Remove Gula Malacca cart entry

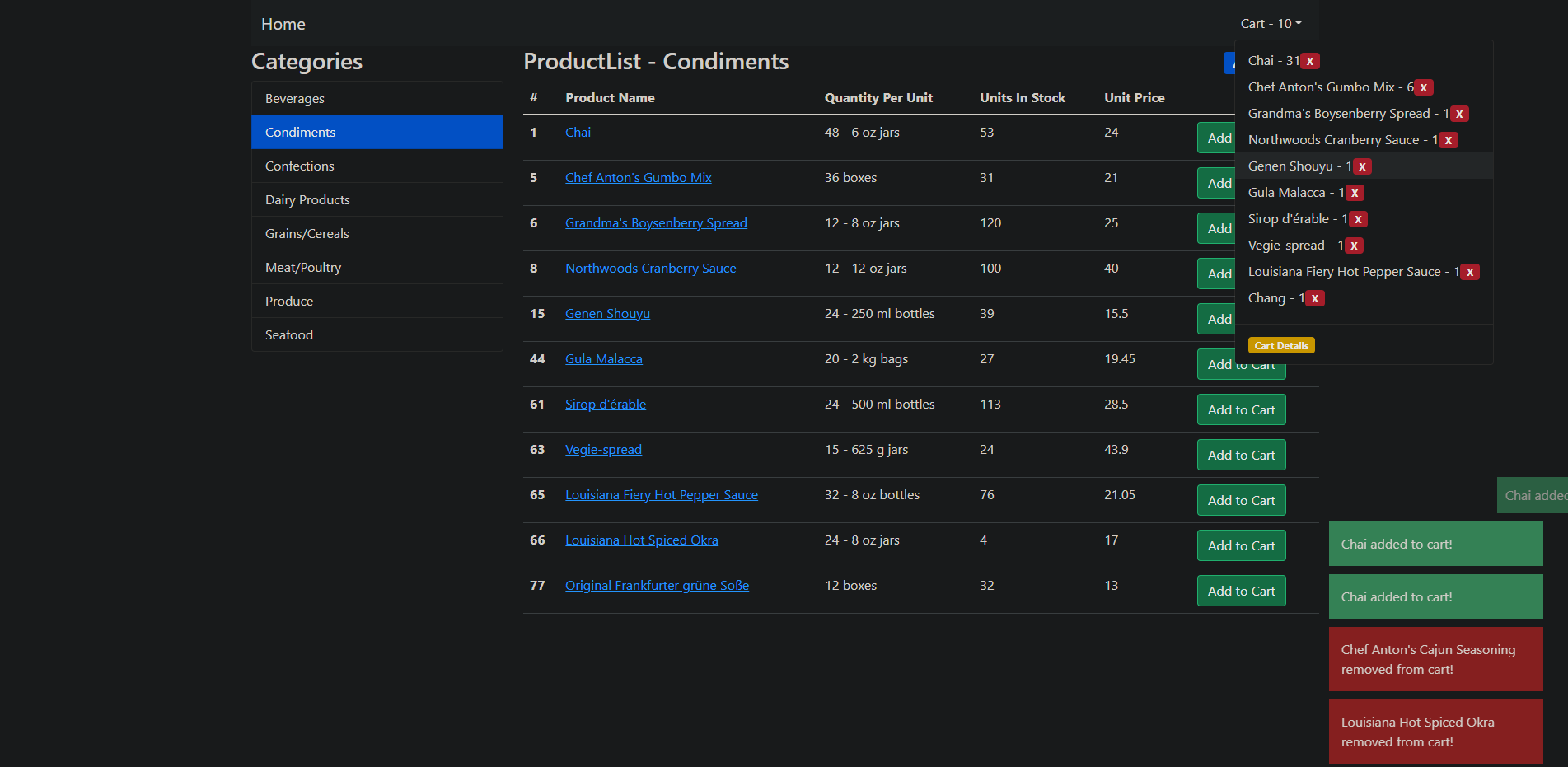click(1355, 193)
